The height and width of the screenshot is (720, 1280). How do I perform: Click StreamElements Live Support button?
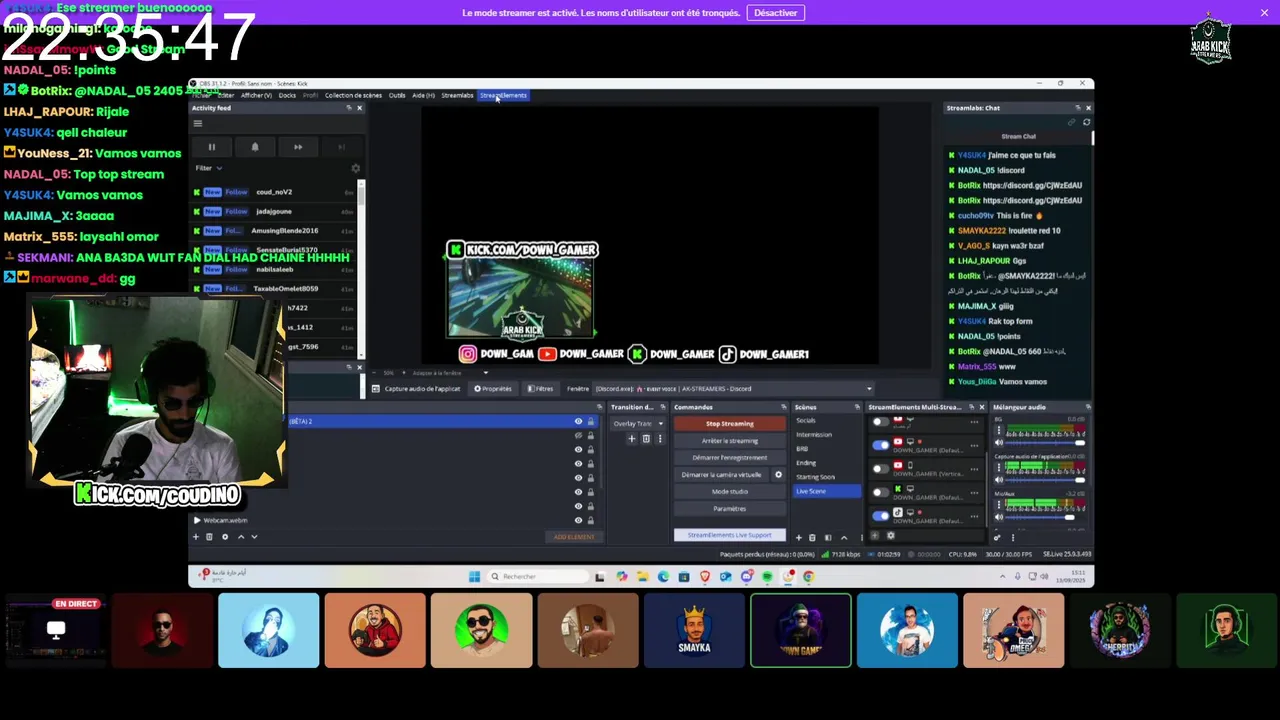coord(730,535)
